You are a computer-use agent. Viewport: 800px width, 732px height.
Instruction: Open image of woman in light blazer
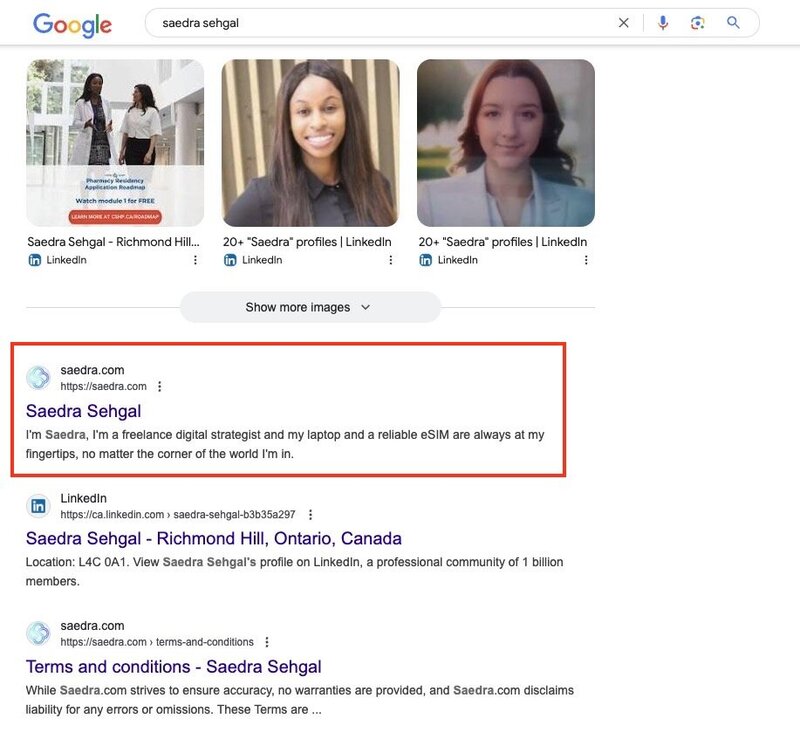click(506, 143)
